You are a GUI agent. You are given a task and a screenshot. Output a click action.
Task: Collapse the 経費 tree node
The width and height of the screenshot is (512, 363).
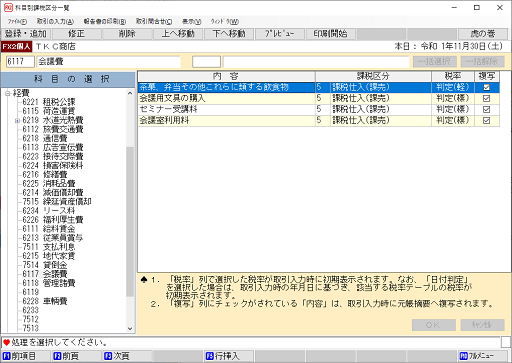point(8,93)
